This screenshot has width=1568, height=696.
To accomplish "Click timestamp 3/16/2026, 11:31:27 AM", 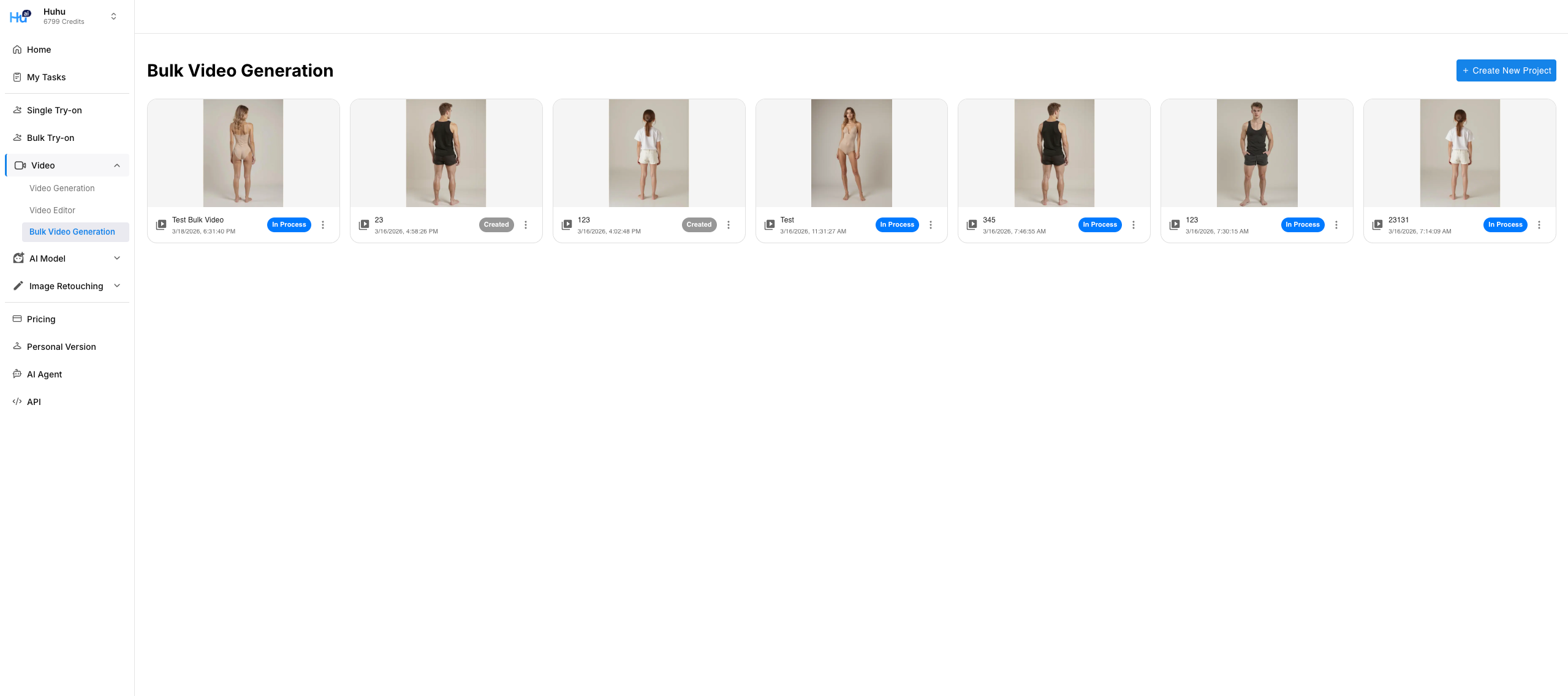I will point(813,232).
